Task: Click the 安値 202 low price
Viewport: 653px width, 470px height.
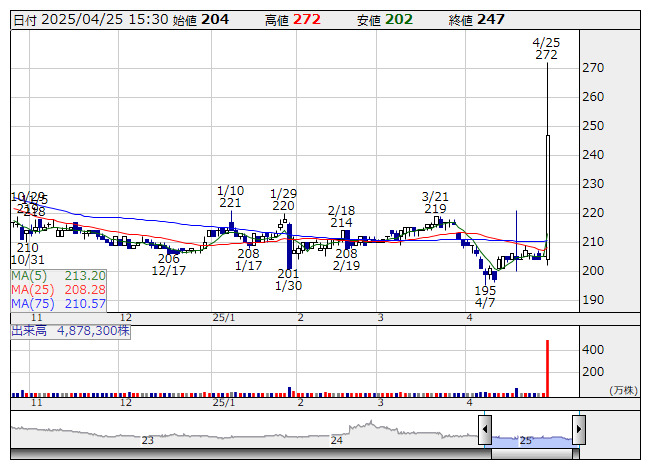Action: [385, 20]
